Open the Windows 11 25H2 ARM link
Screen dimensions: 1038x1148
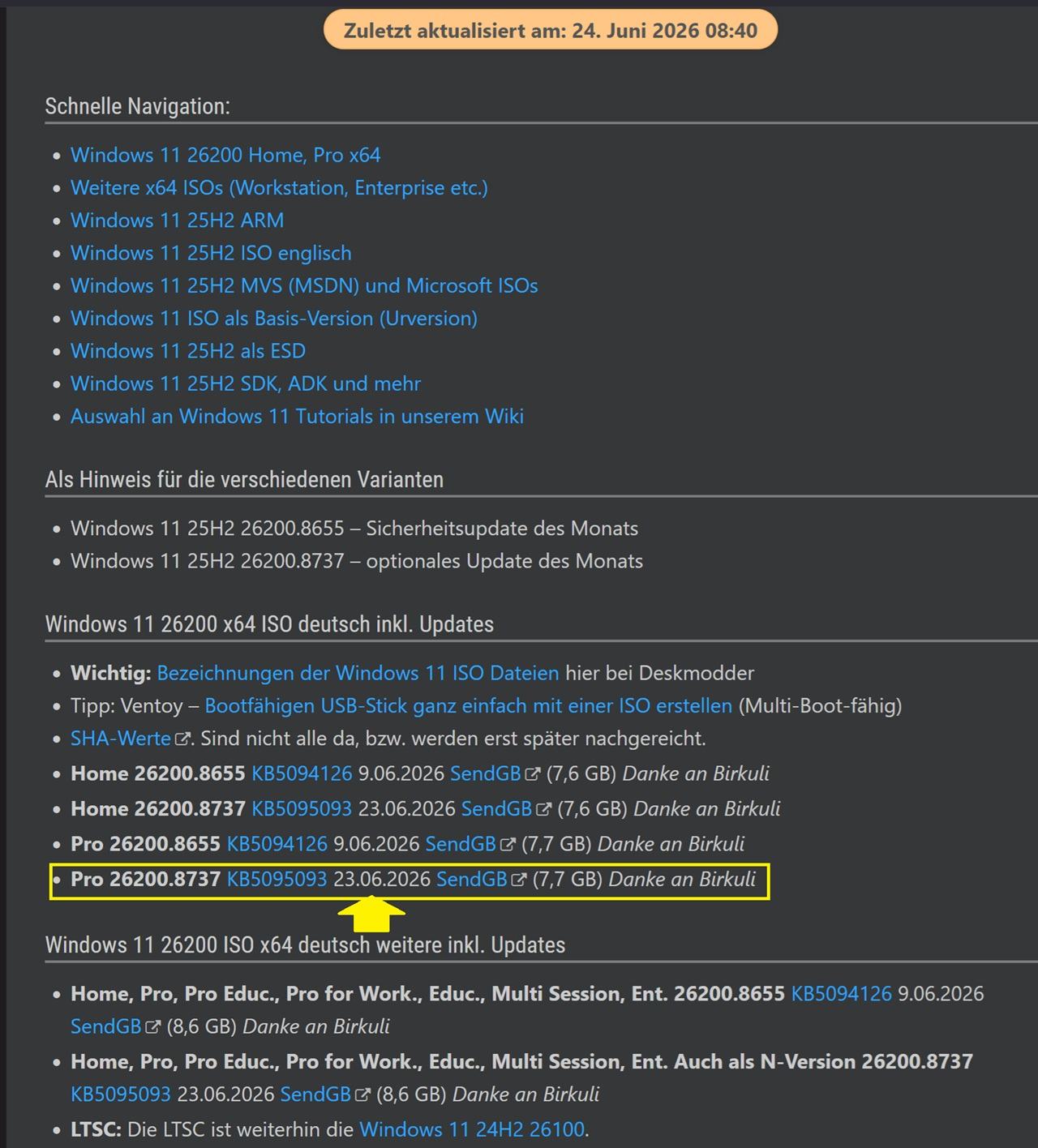(x=177, y=220)
